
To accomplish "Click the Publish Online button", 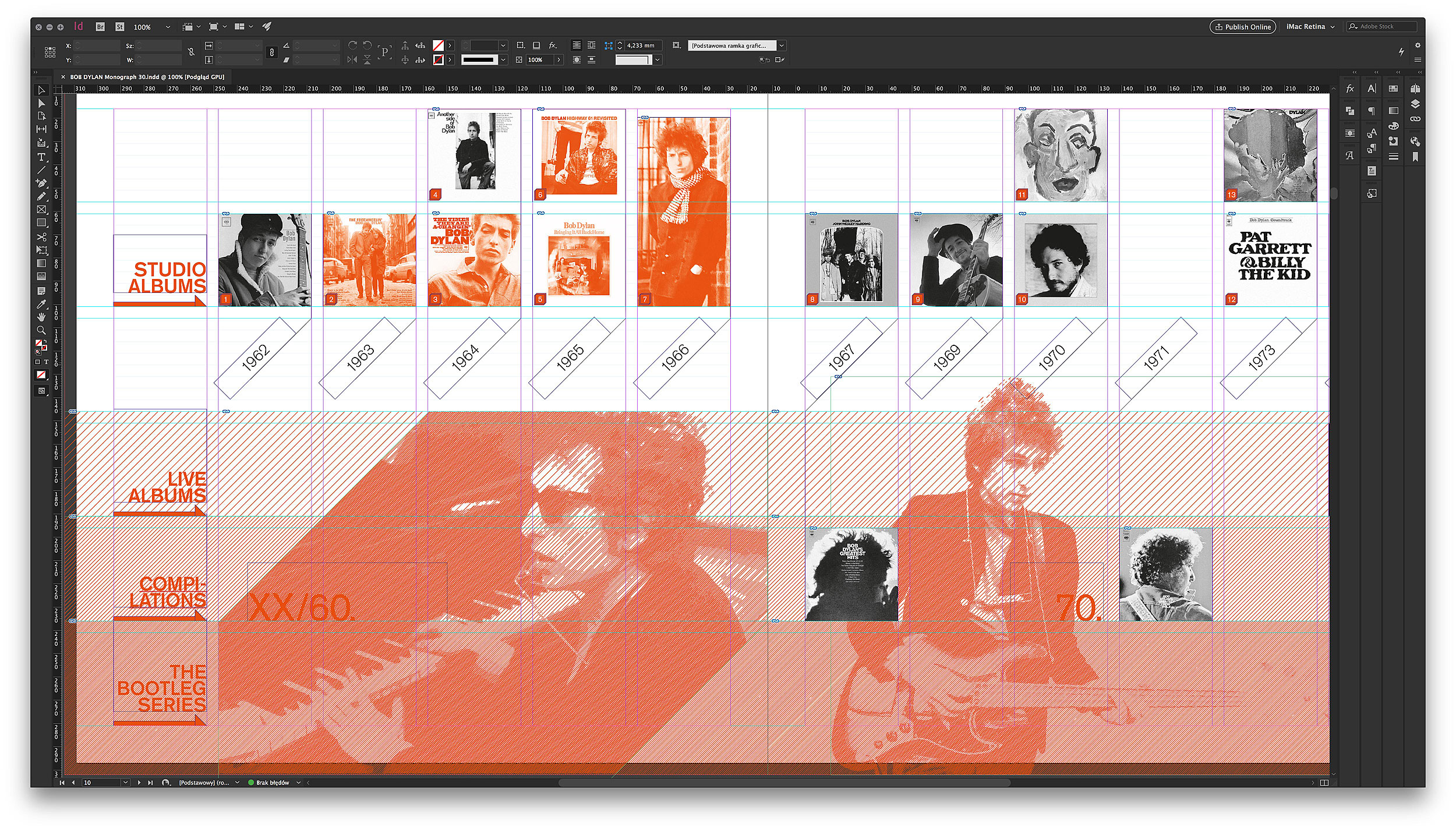I will (1243, 27).
